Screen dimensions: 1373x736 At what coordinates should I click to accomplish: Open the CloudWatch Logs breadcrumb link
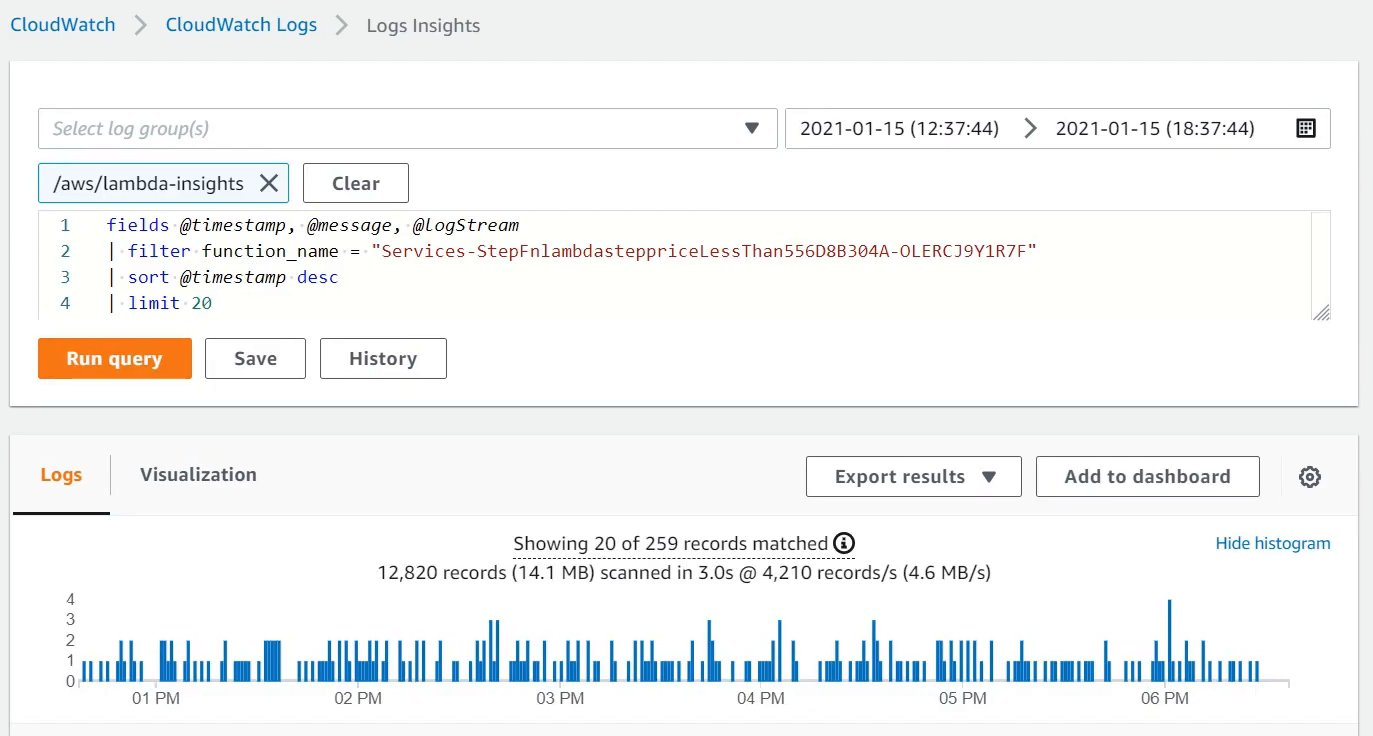(241, 25)
